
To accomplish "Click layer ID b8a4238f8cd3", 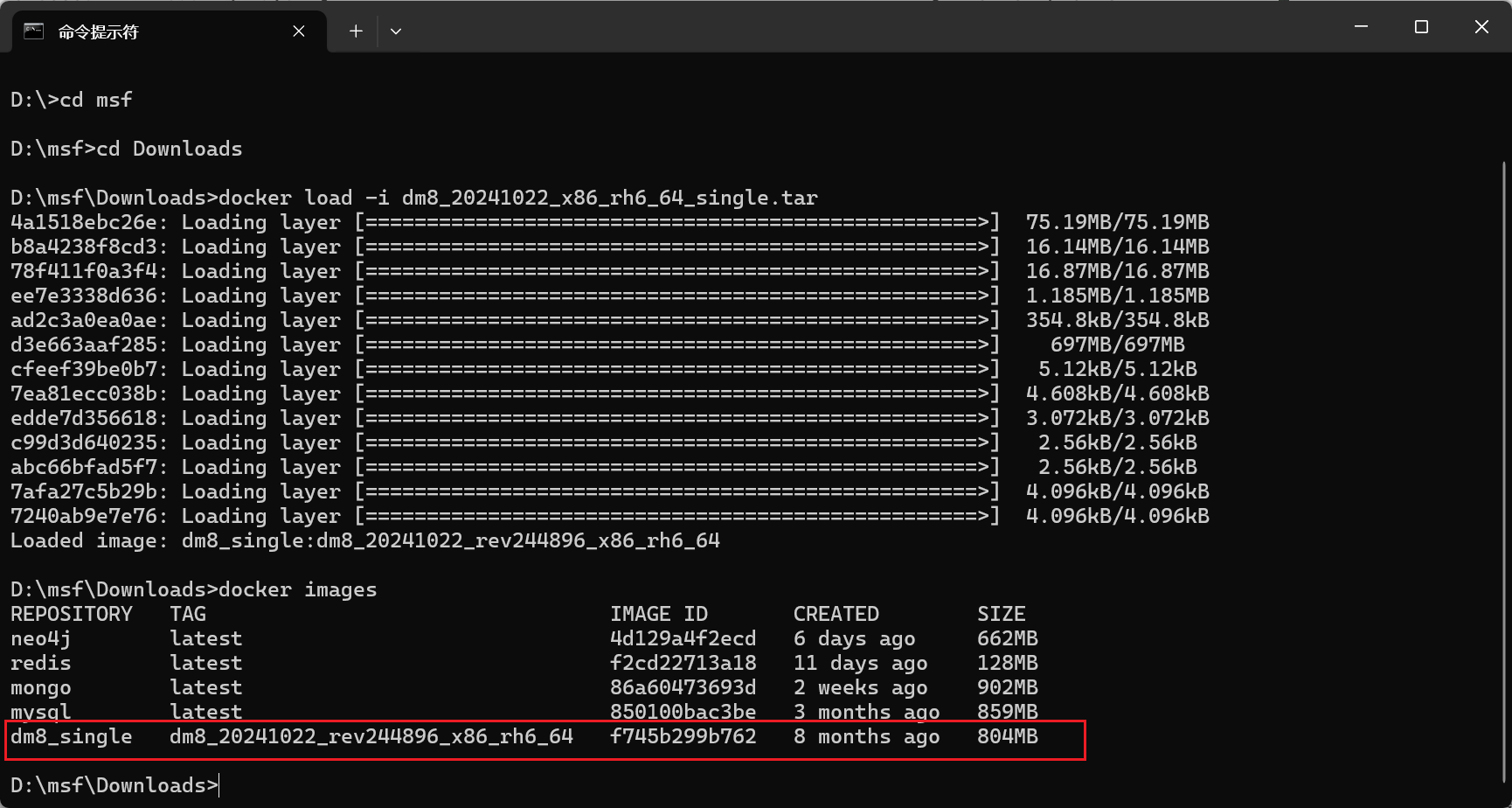I will click(x=84, y=247).
